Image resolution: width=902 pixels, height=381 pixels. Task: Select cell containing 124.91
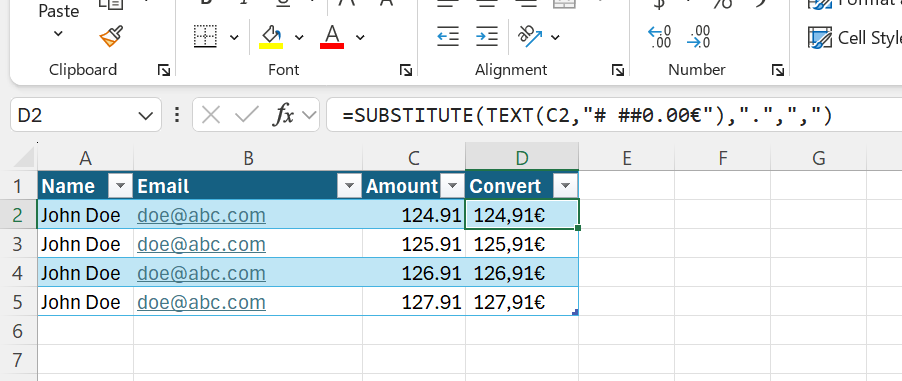click(414, 215)
